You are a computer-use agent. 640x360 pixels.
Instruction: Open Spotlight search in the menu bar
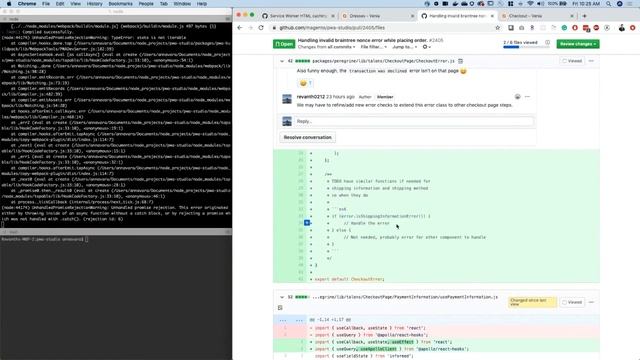point(609,4)
